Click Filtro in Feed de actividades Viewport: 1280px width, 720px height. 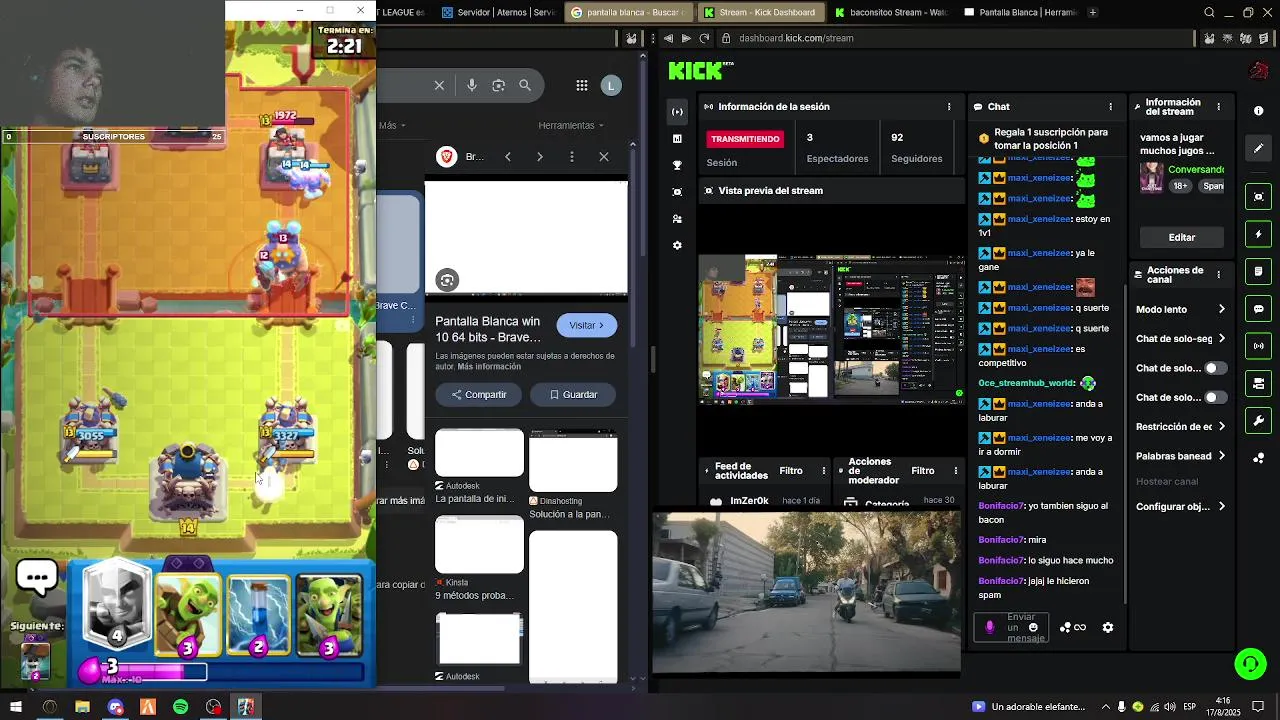point(791,470)
